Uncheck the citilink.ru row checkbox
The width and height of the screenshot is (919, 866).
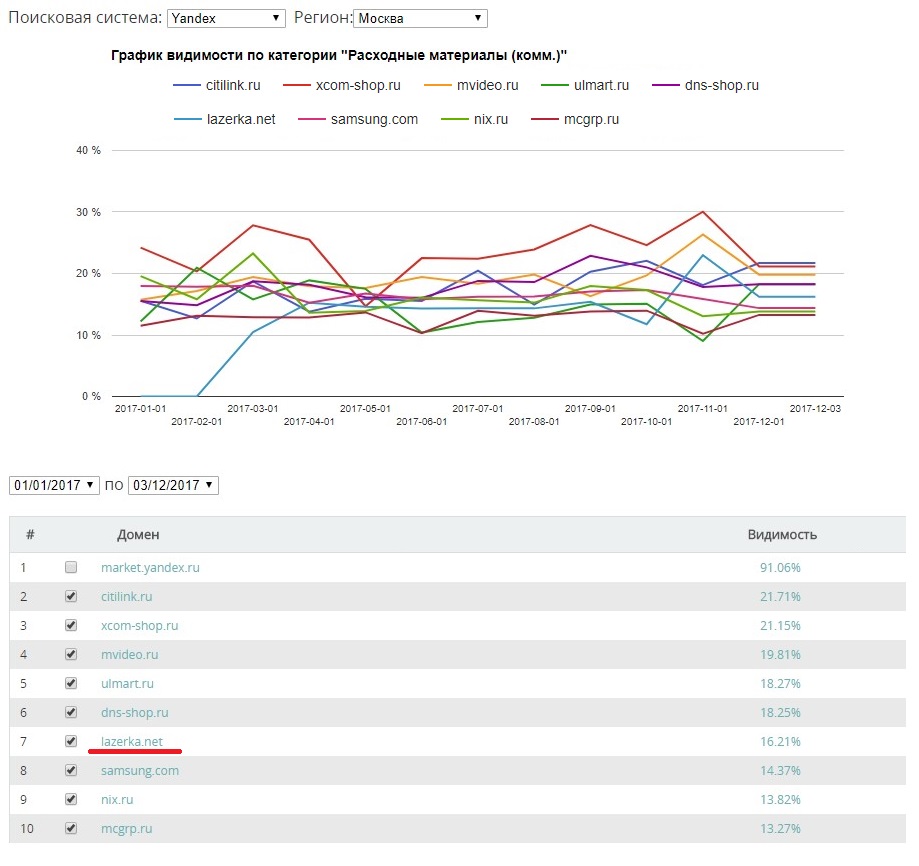[x=71, y=596]
